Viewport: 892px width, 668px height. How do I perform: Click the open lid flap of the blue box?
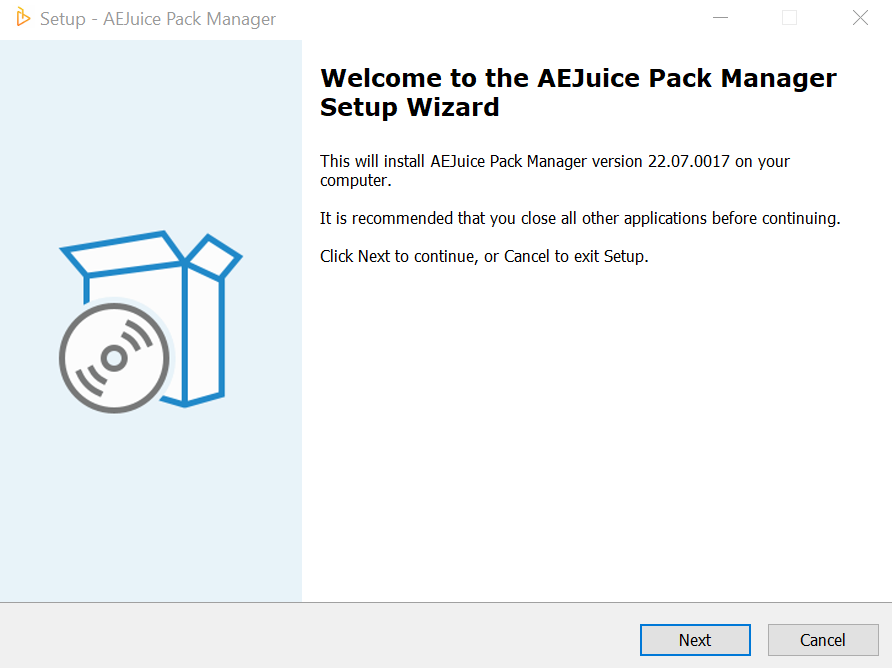pyautogui.click(x=214, y=258)
